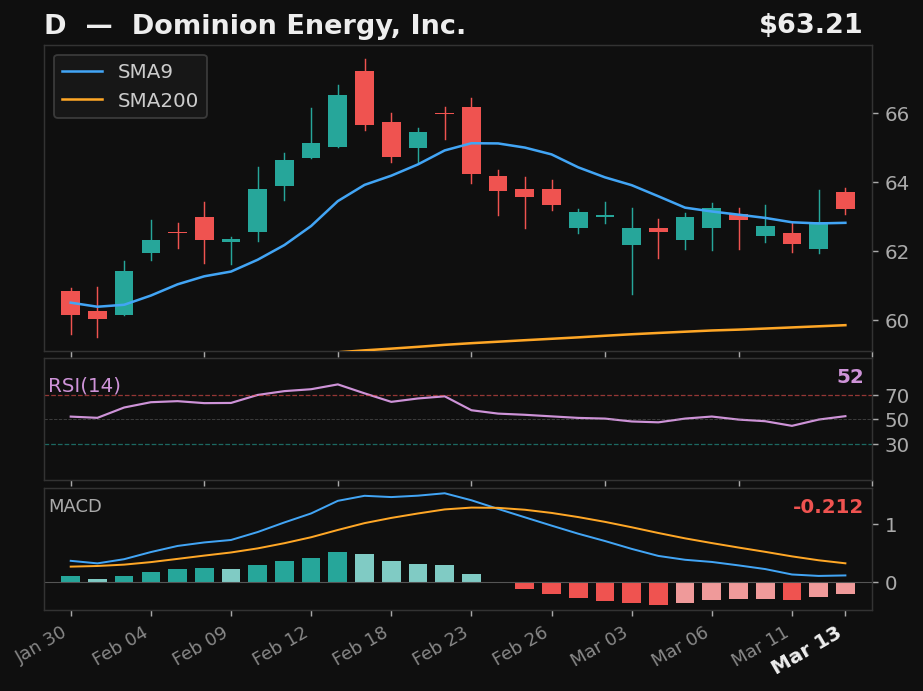The height and width of the screenshot is (691, 923).
Task: Click the first red candlestick for Jan 30
Action: click(x=71, y=303)
